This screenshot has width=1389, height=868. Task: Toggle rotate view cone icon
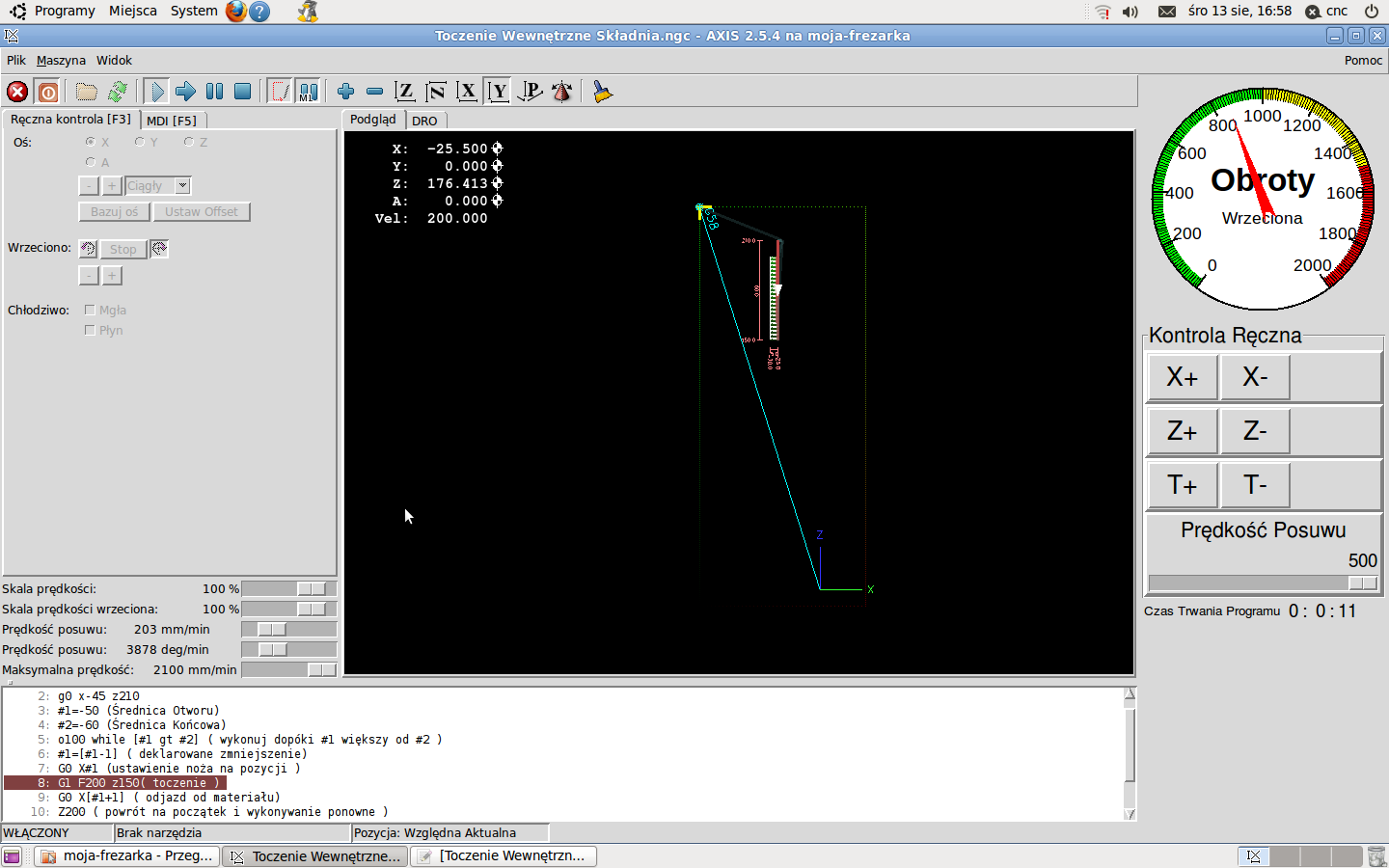click(x=561, y=92)
